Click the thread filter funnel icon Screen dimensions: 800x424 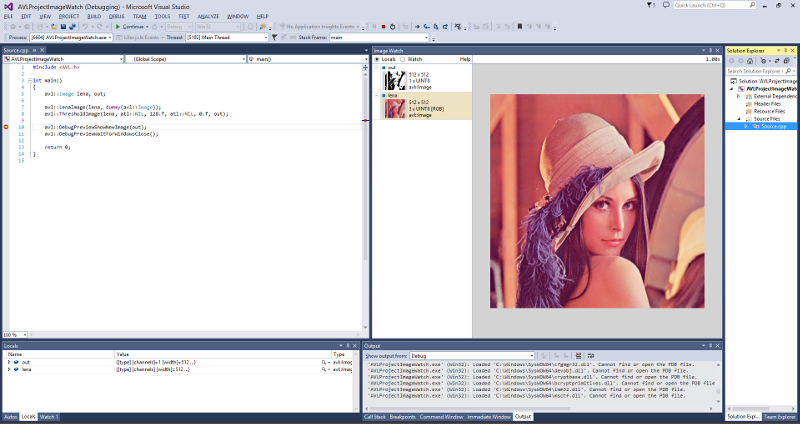[x=275, y=38]
